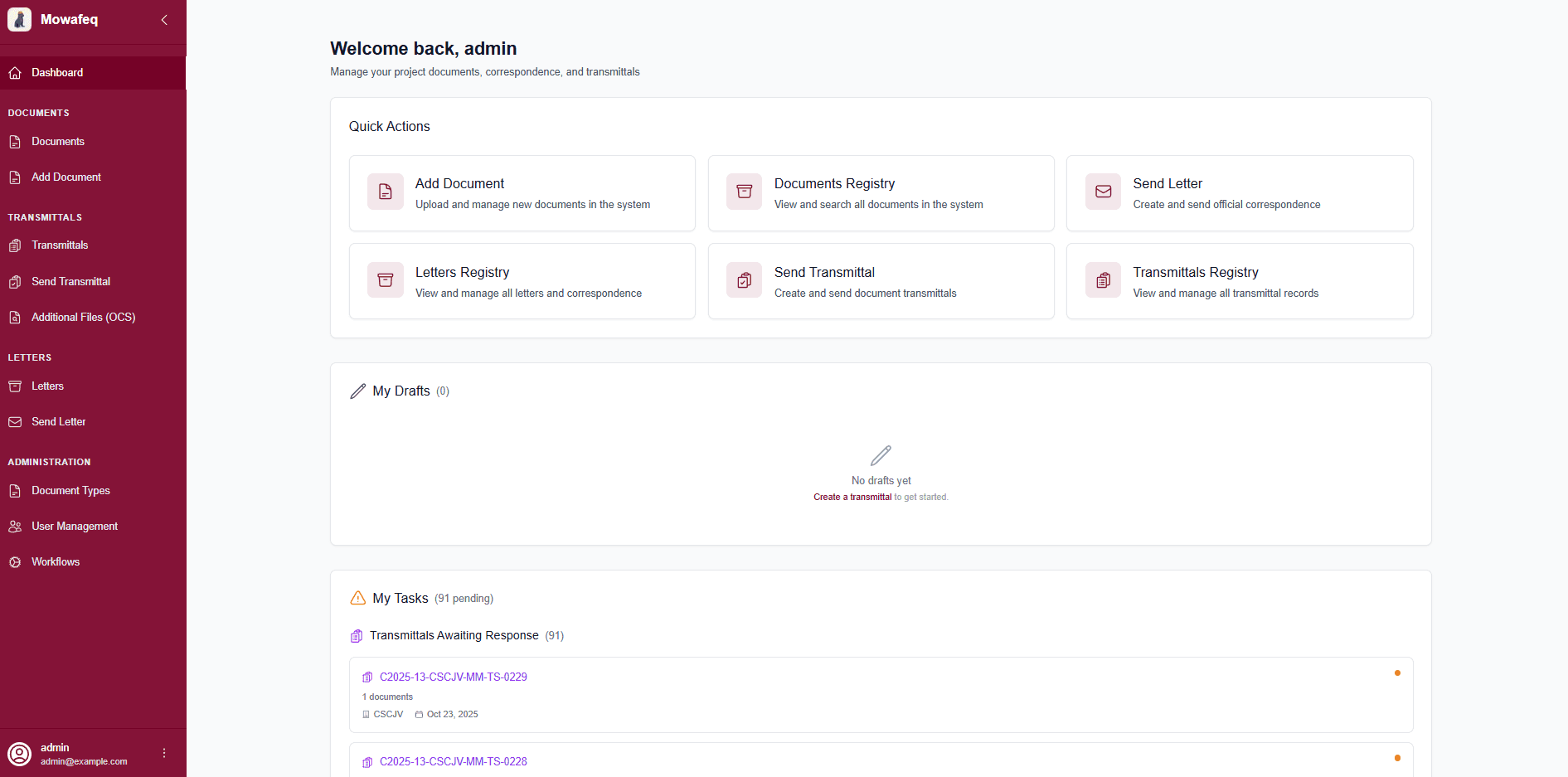Open the User Management people icon
This screenshot has width=1568, height=777.
tap(15, 526)
